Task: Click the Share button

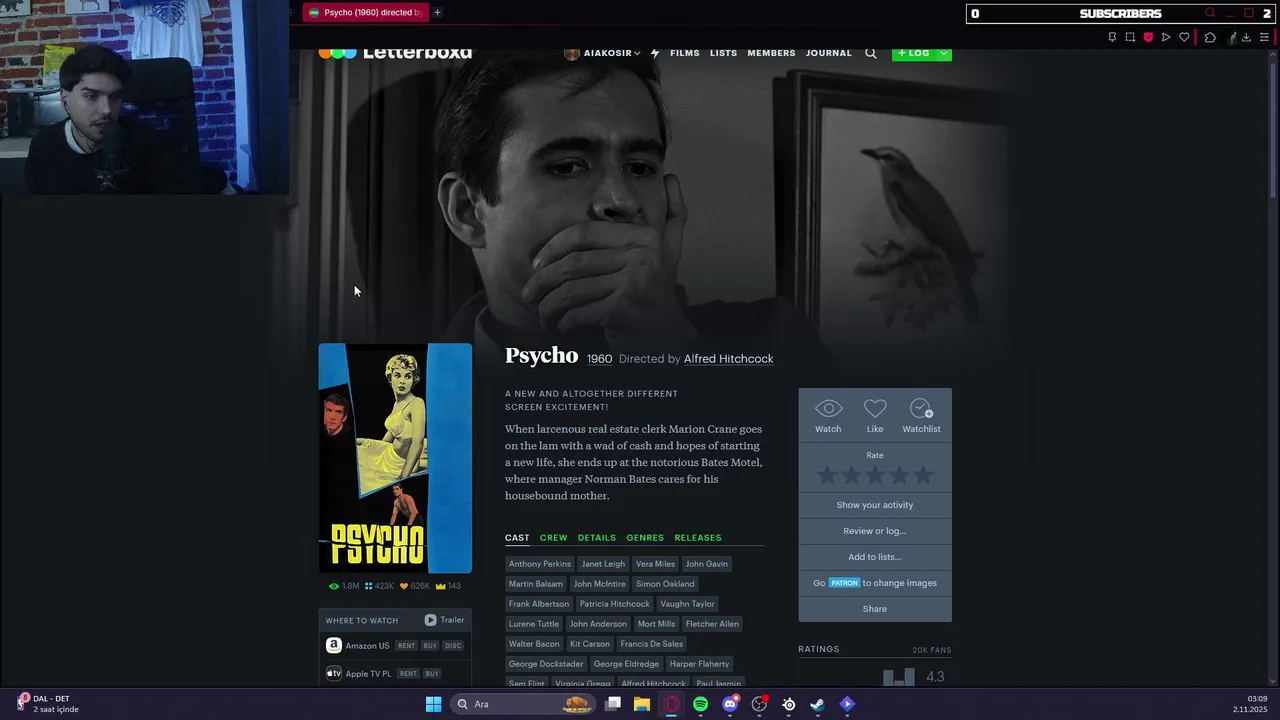Action: (x=875, y=609)
